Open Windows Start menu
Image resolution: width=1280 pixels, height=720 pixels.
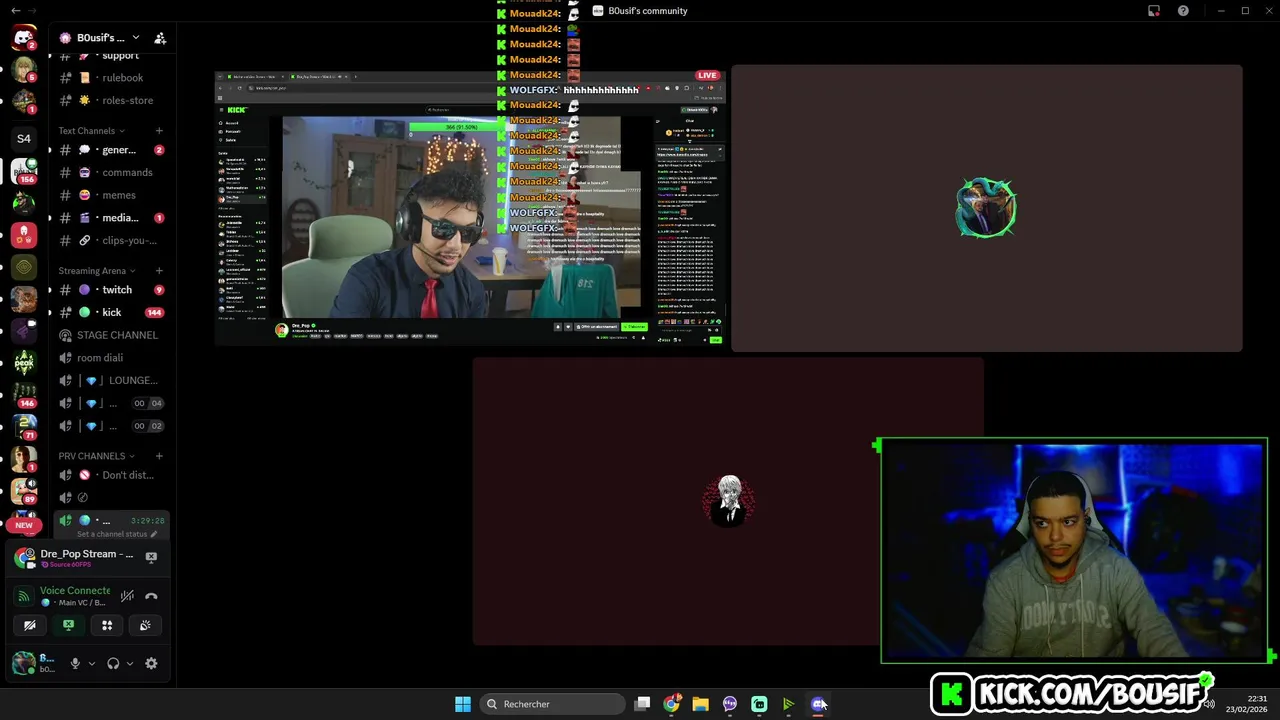tap(463, 704)
